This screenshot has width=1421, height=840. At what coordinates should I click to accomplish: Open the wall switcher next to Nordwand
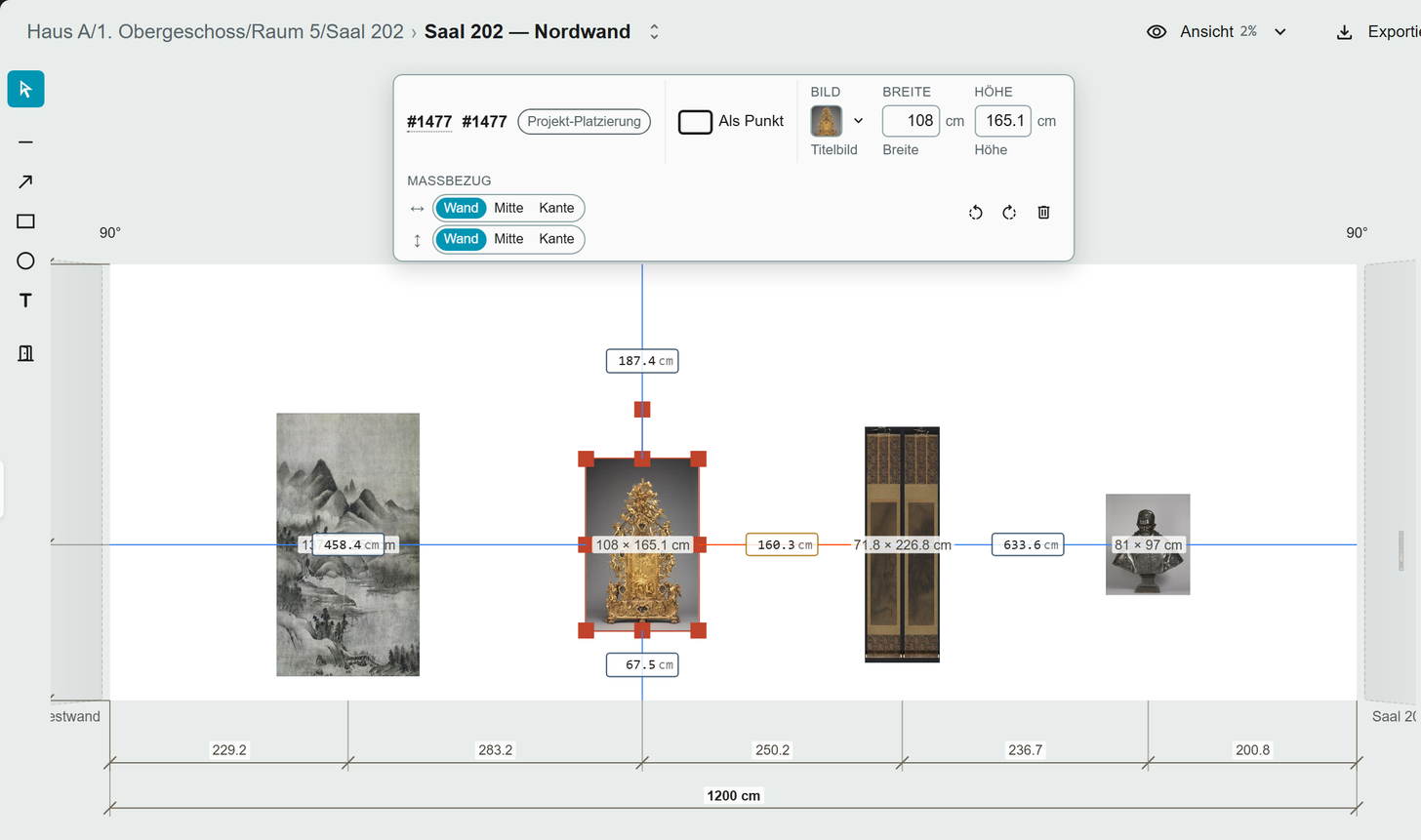[654, 32]
